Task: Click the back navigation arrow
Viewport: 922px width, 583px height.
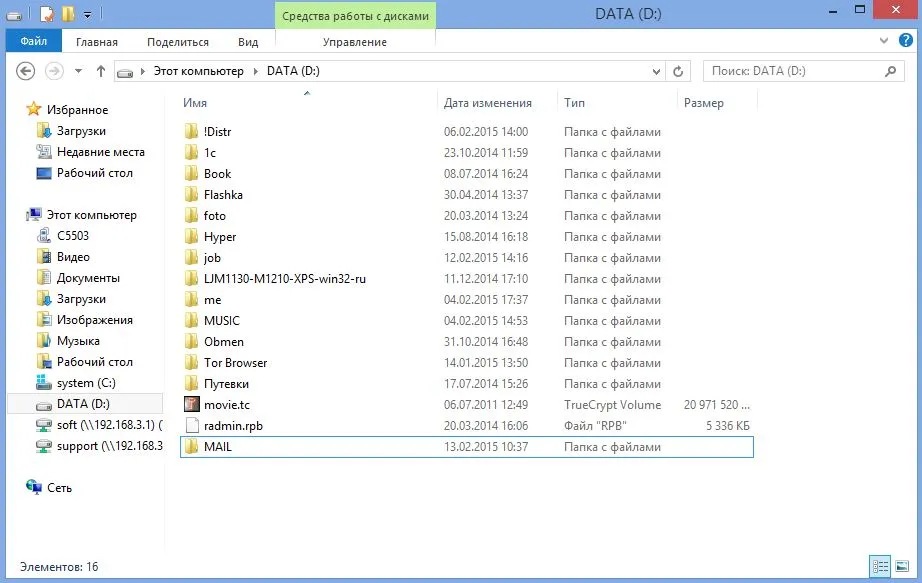Action: coord(25,71)
